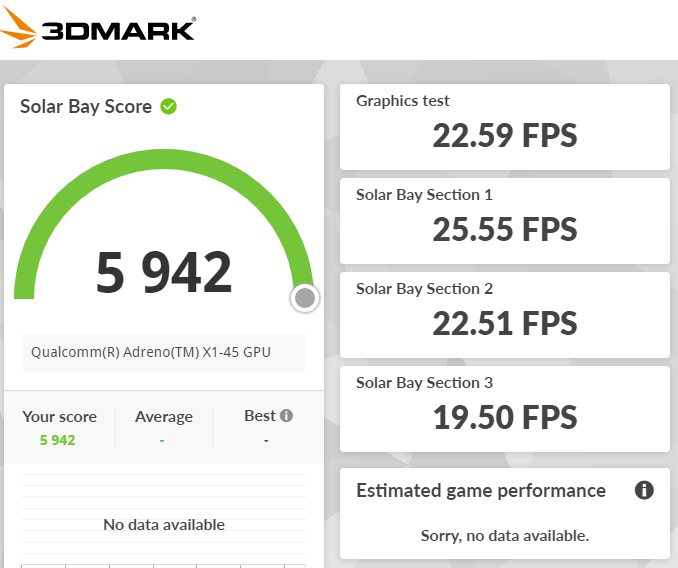The height and width of the screenshot is (568, 678).
Task: Select the Solar Bay Score heading
Action: [86, 107]
